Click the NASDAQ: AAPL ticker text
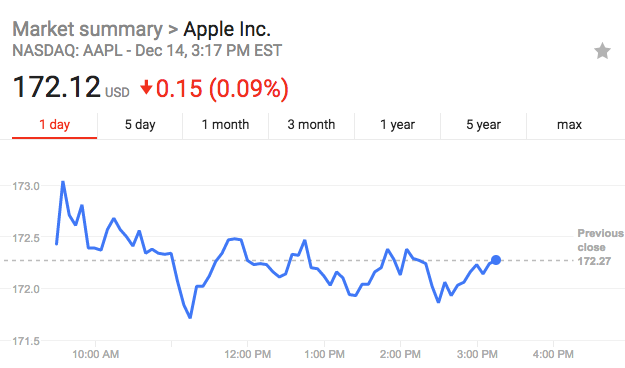Image resolution: width=625 pixels, height=368 pixels. click(x=67, y=51)
